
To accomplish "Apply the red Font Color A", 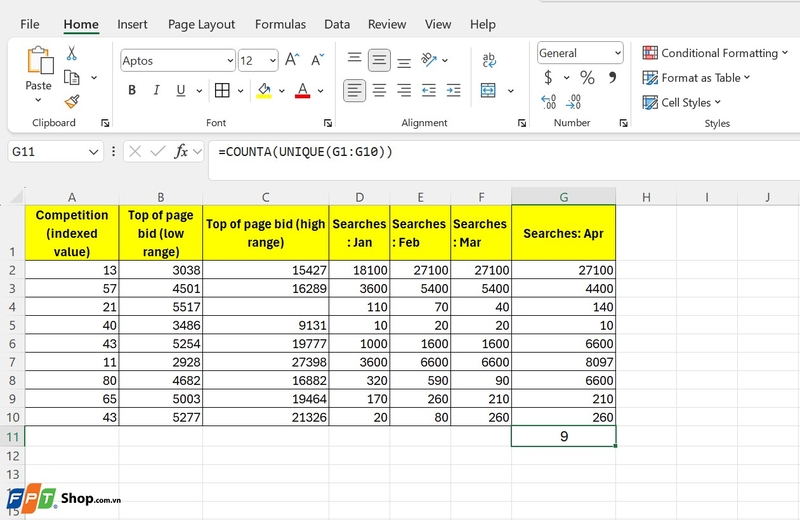I will tap(303, 91).
